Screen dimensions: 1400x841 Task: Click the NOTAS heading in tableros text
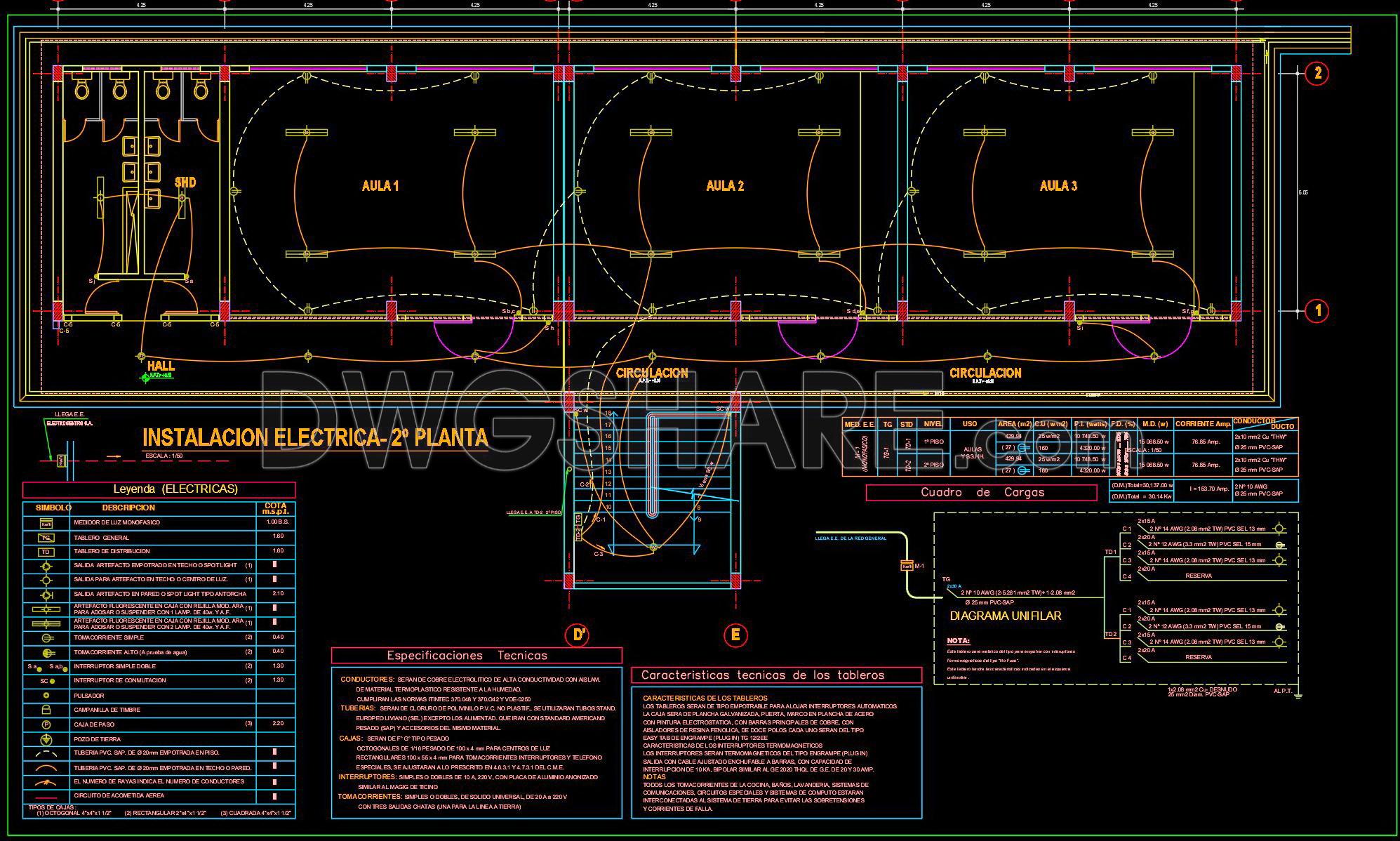click(654, 777)
